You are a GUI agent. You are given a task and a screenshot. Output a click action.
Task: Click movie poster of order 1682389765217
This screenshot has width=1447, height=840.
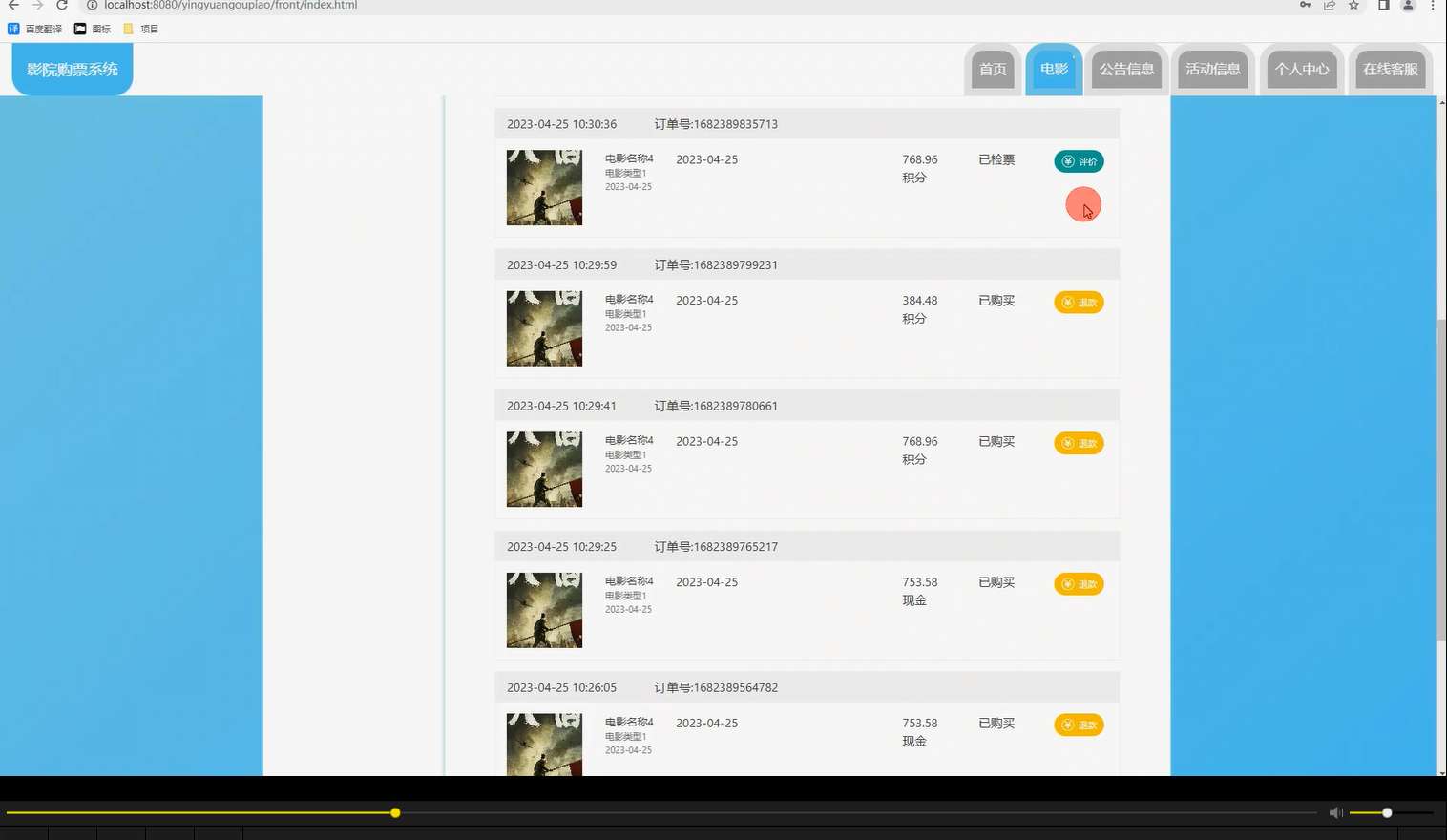coord(544,610)
